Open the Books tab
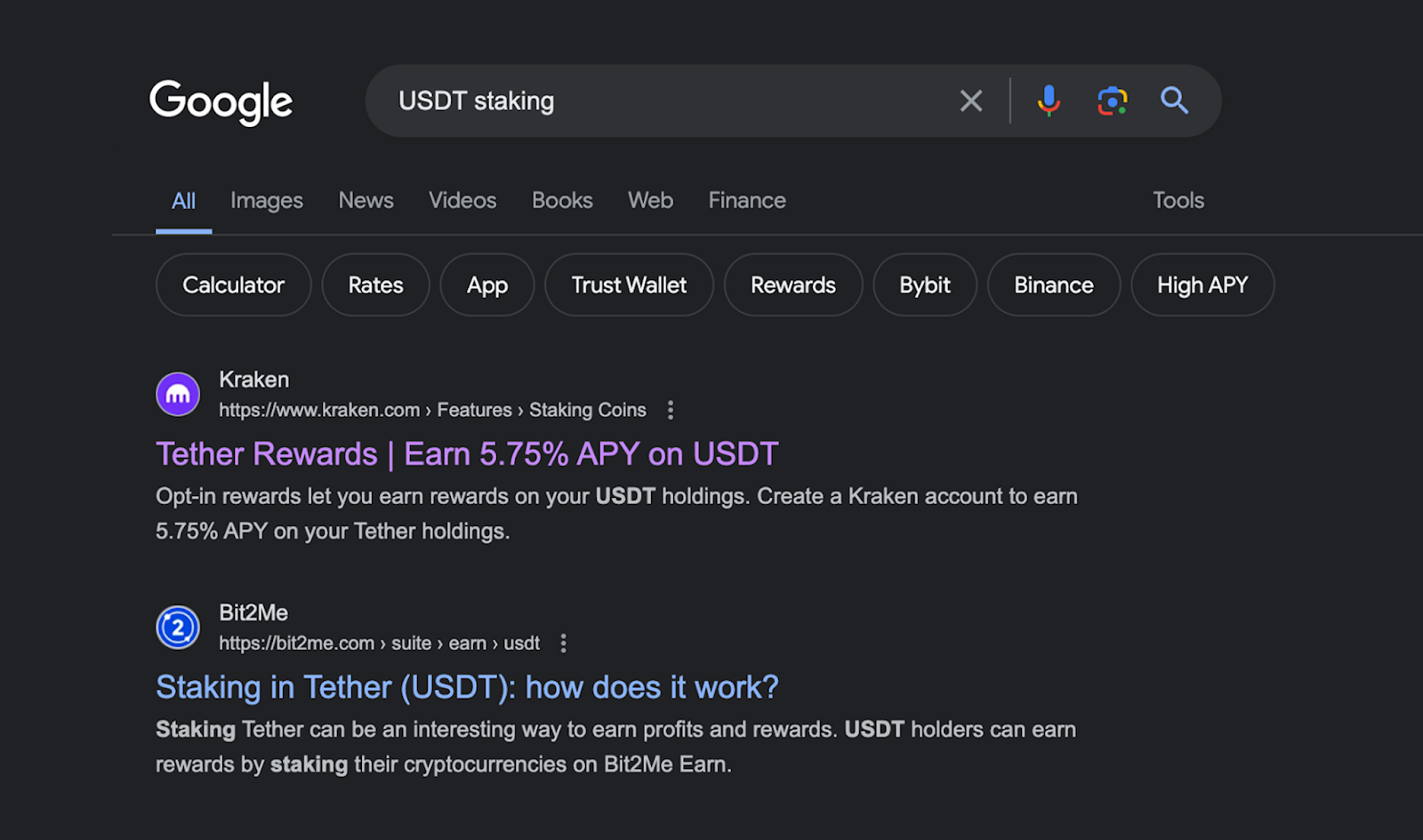Viewport: 1423px width, 840px height. tap(562, 200)
